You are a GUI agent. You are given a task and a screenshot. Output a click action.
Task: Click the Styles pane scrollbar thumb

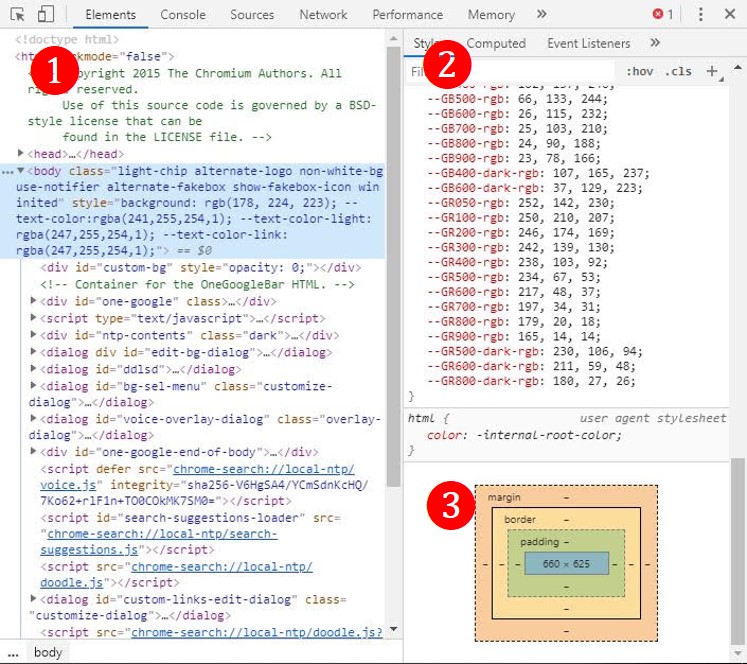pos(737,550)
